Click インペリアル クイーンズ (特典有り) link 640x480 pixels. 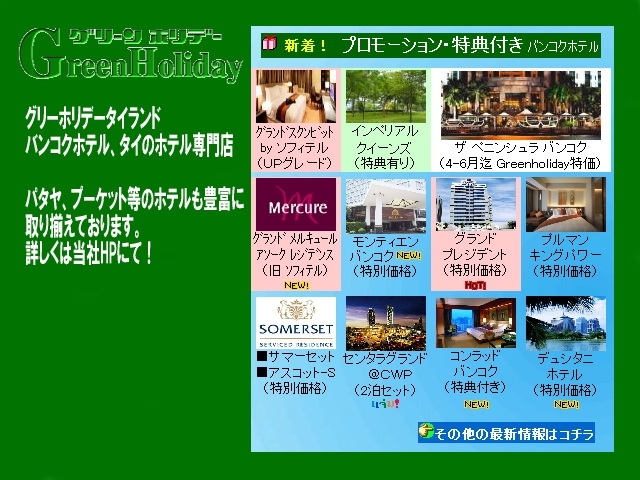click(385, 147)
